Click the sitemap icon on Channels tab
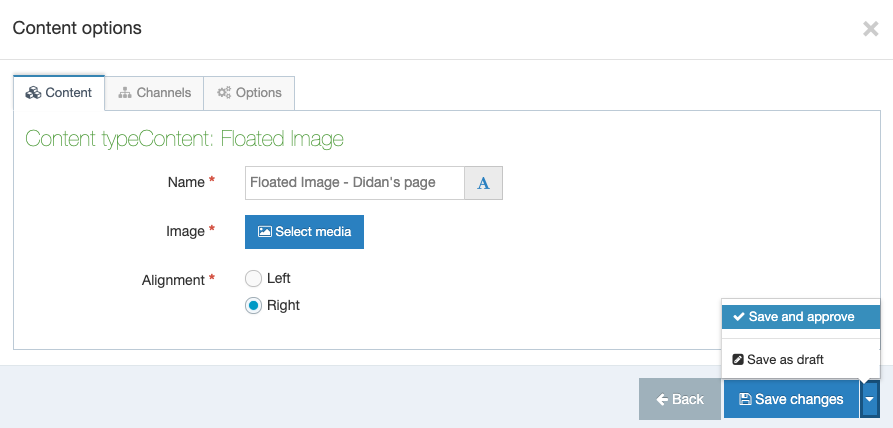The width and height of the screenshot is (893, 428). [125, 93]
